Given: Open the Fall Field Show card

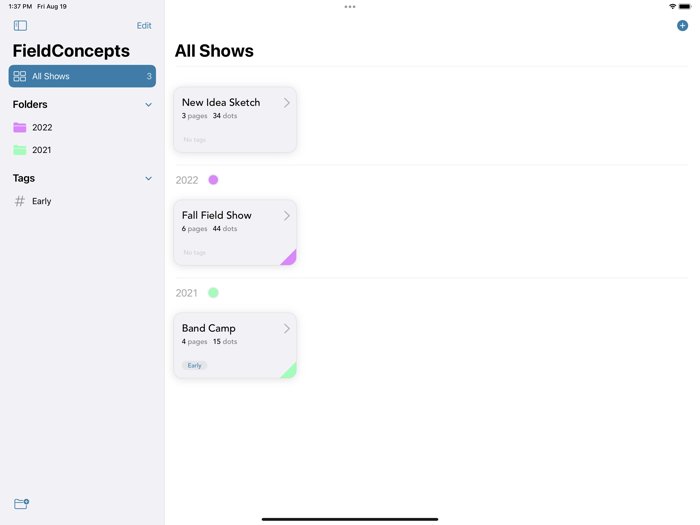Looking at the screenshot, I should click(235, 233).
